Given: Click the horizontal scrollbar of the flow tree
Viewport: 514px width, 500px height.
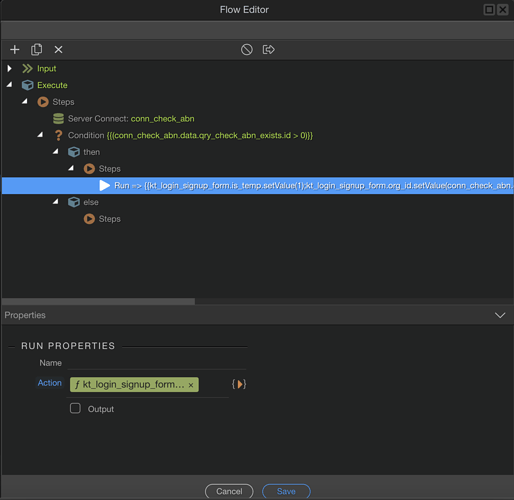Looking at the screenshot, I should tap(98, 301).
